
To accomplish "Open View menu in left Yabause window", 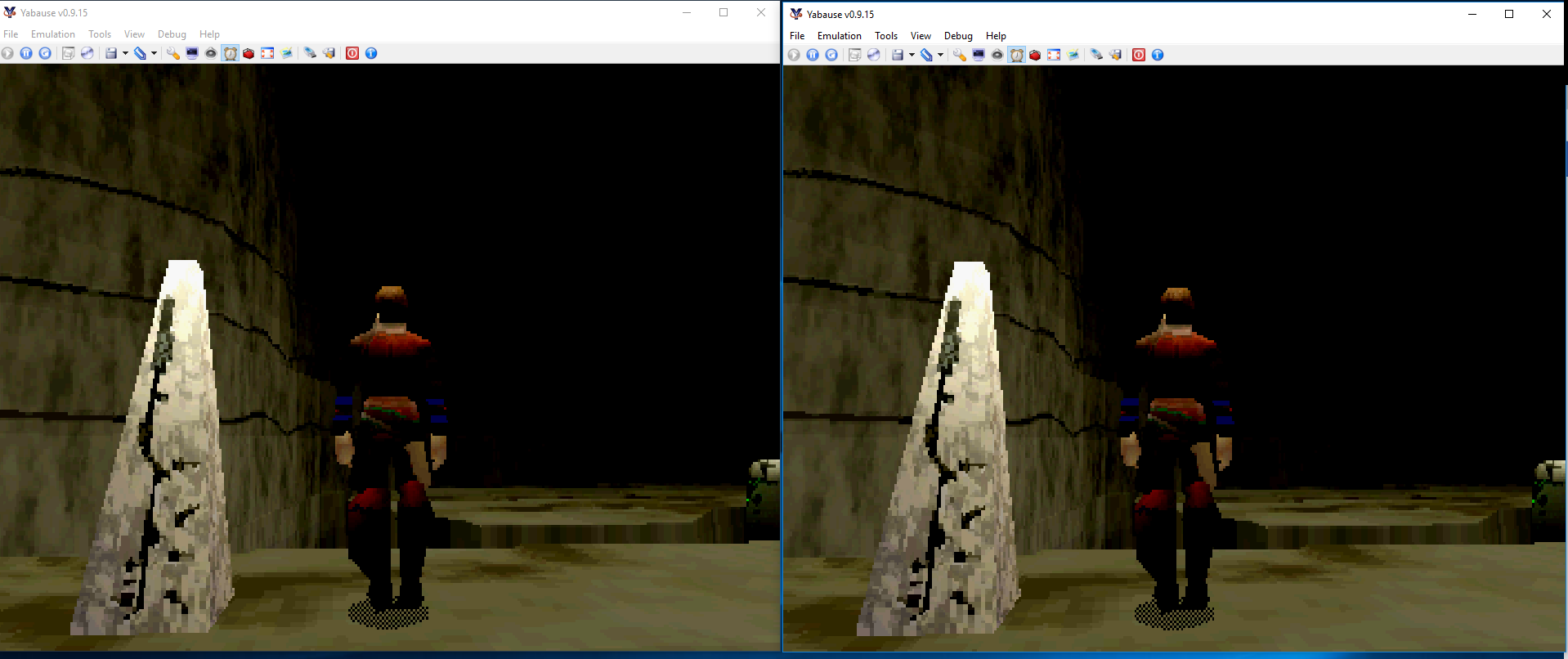I will tap(134, 34).
